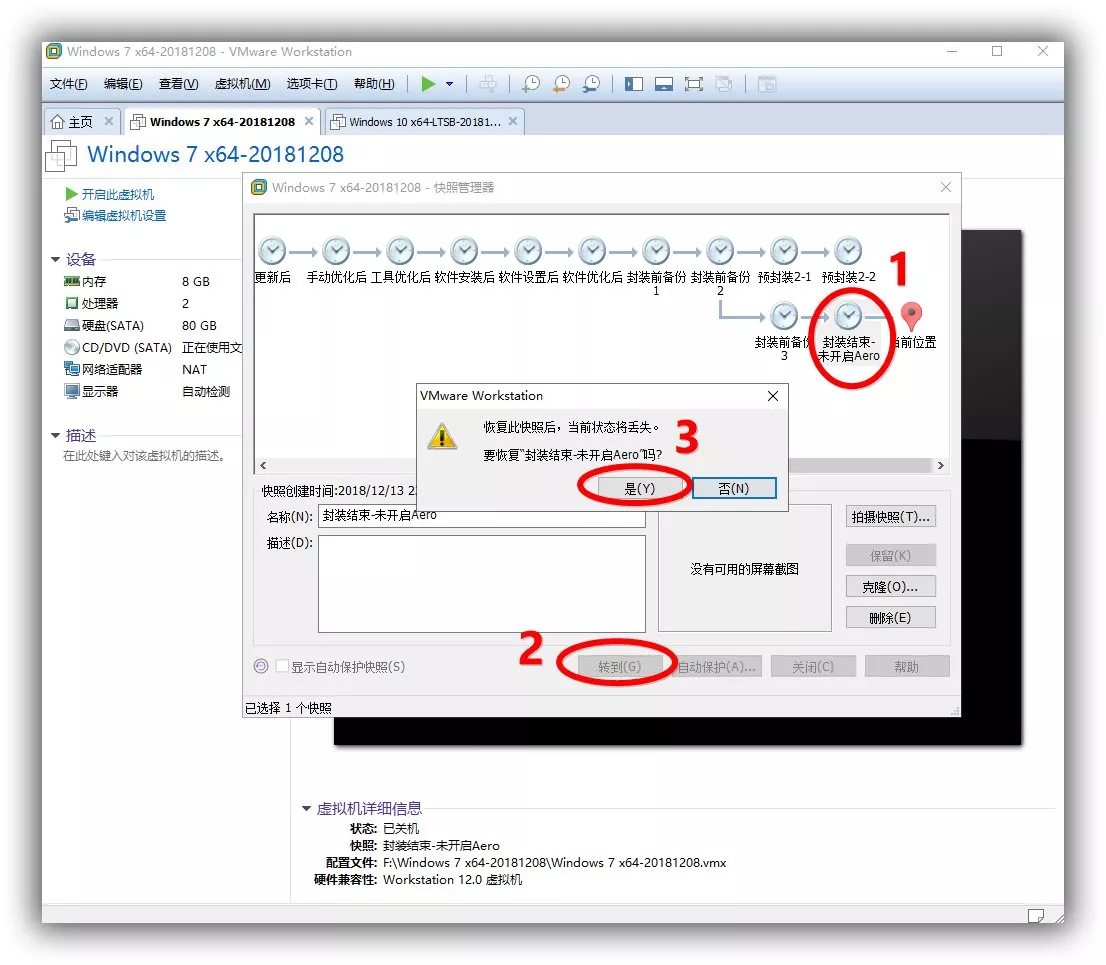Open the 虚拟机(M) menu

point(242,84)
